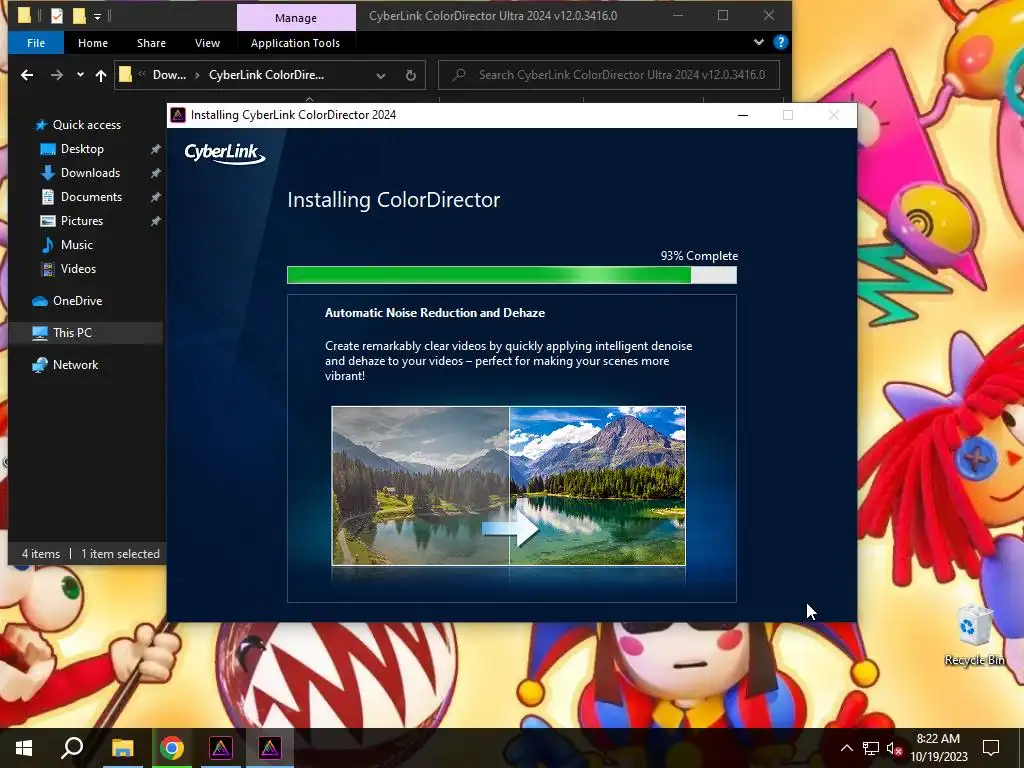
Task: Click the muted volume tray icon
Action: click(894, 748)
